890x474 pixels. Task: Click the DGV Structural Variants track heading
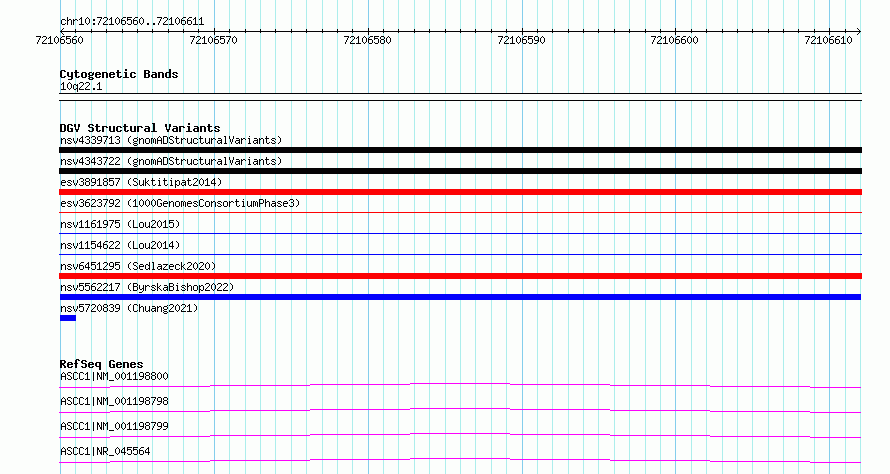[x=140, y=128]
